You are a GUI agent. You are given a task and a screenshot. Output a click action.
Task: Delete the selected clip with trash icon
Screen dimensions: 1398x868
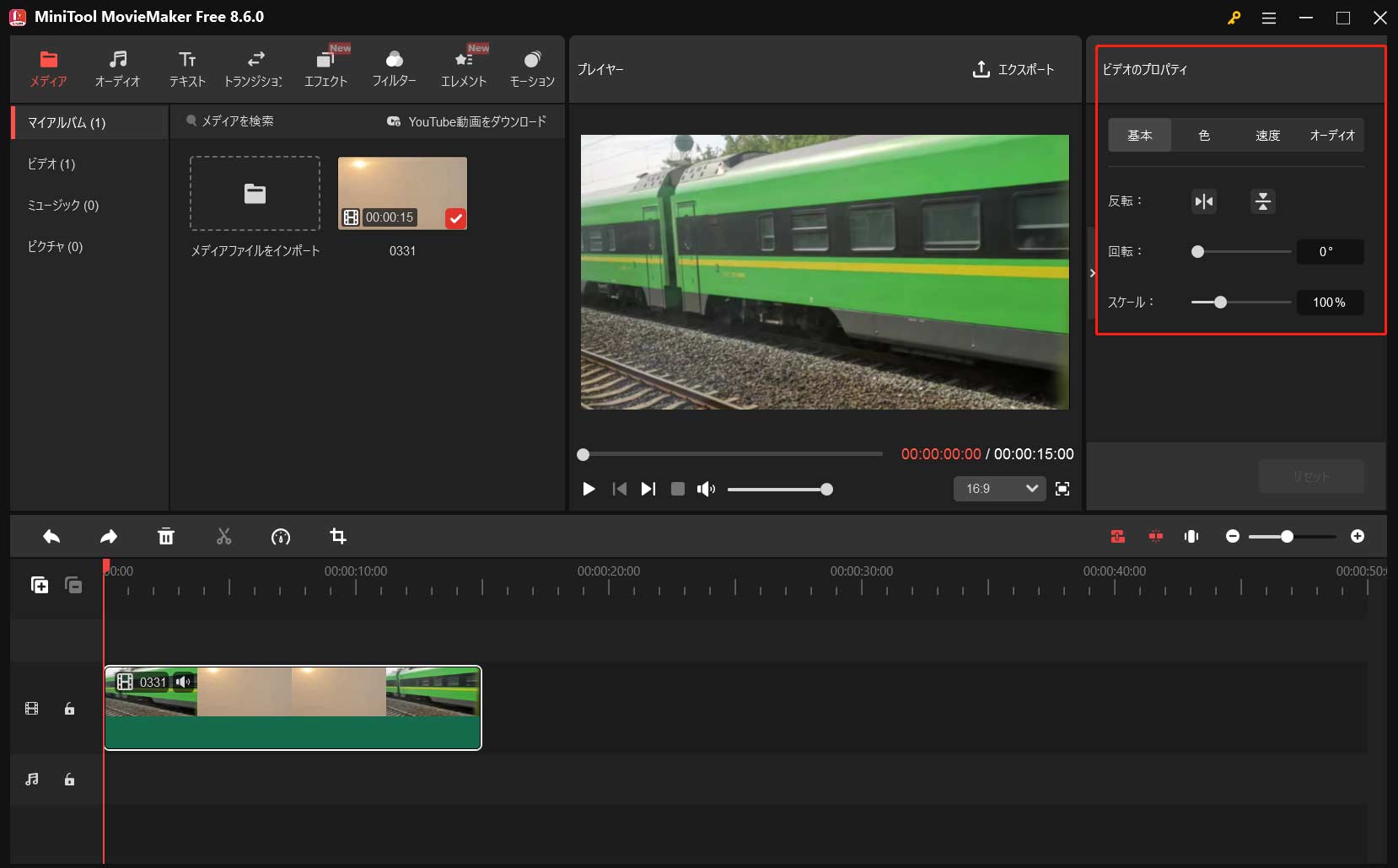(x=166, y=537)
